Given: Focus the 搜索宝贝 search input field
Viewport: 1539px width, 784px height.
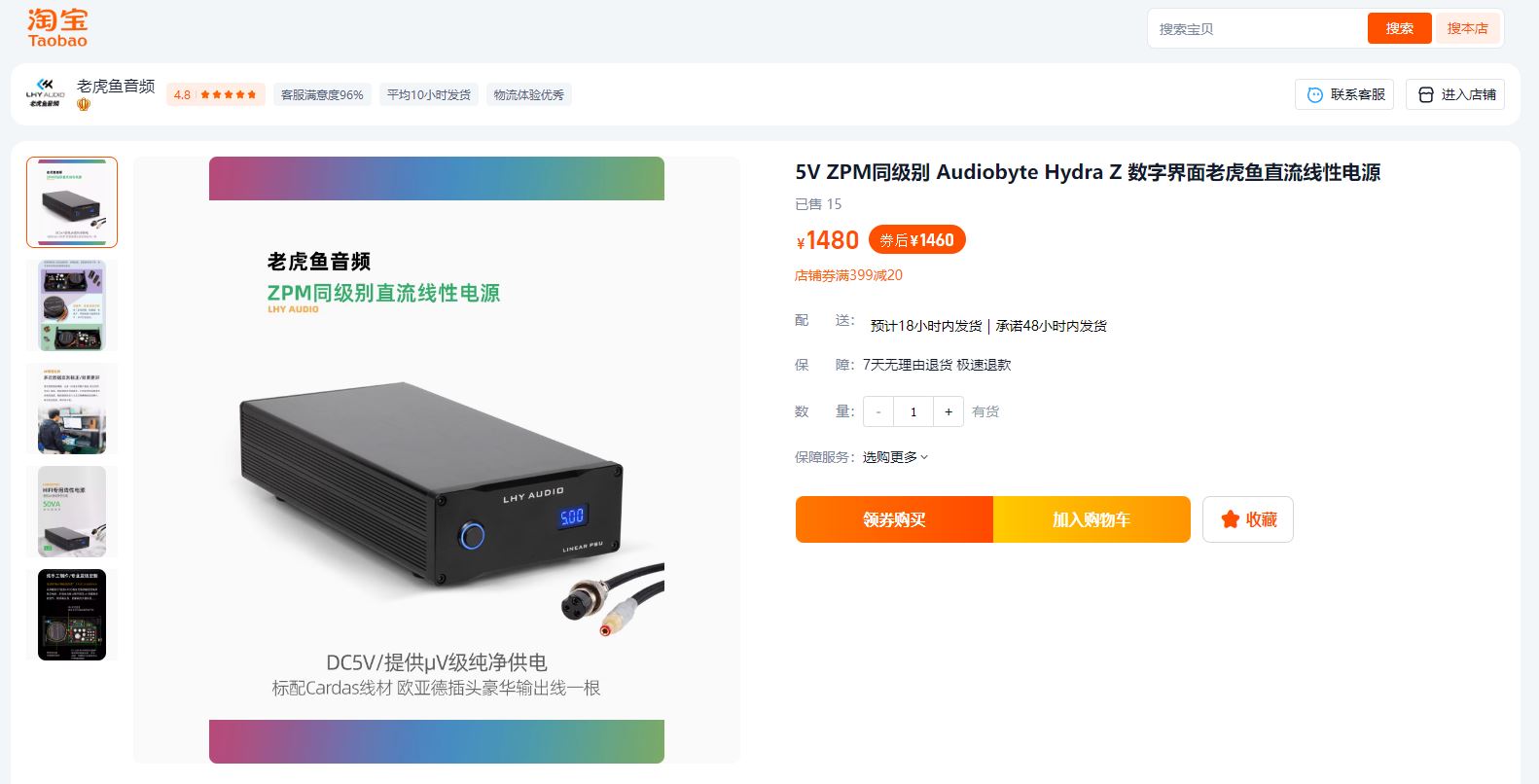Looking at the screenshot, I should 1258,29.
